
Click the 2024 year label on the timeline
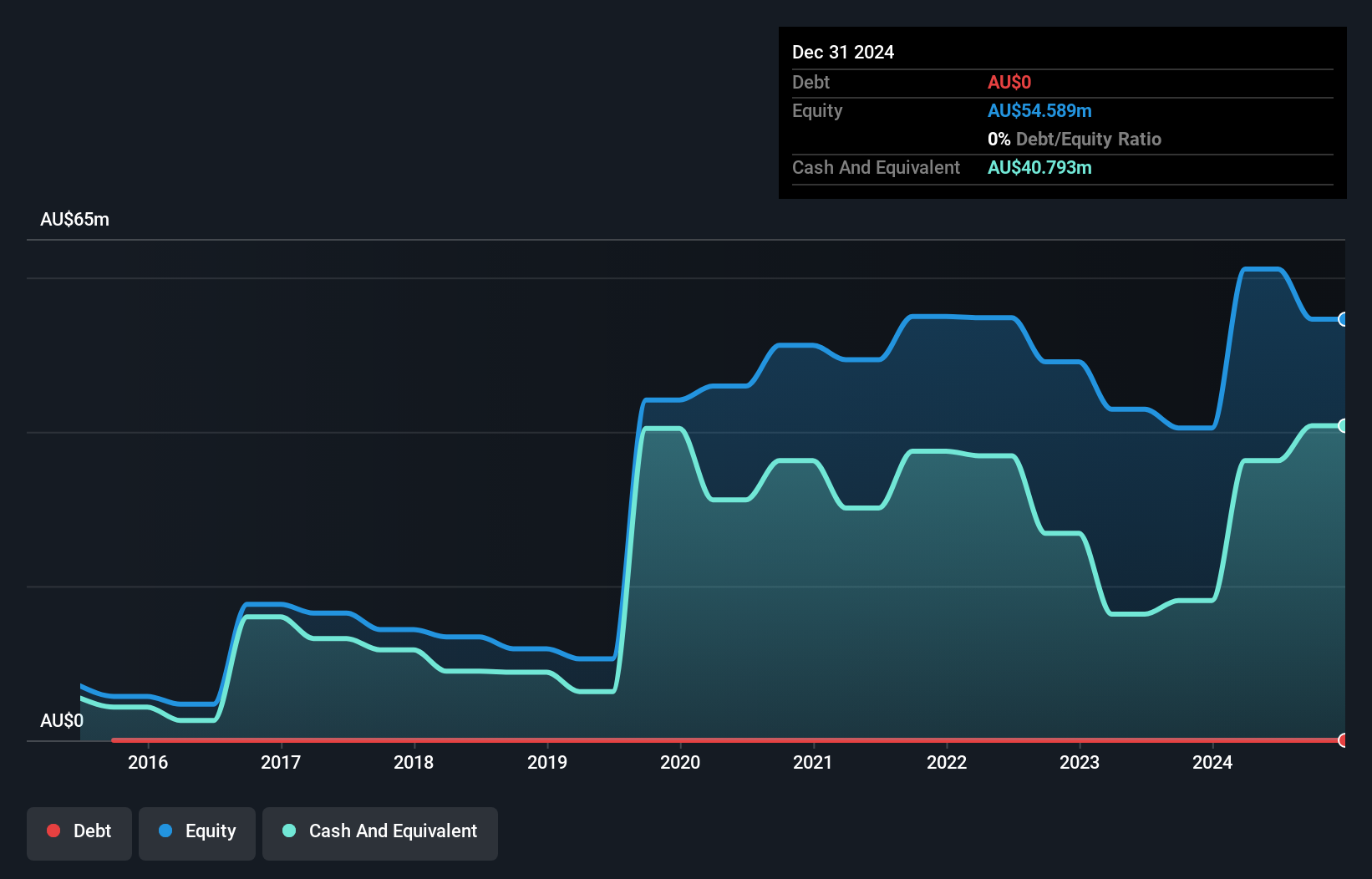[1214, 762]
